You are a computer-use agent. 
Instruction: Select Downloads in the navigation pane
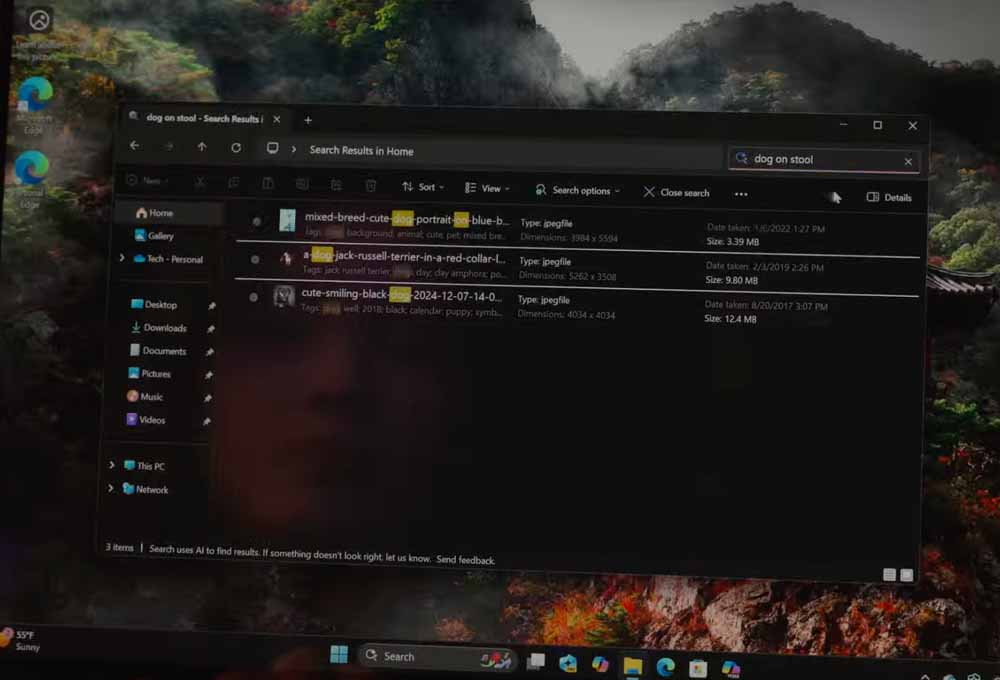point(164,328)
